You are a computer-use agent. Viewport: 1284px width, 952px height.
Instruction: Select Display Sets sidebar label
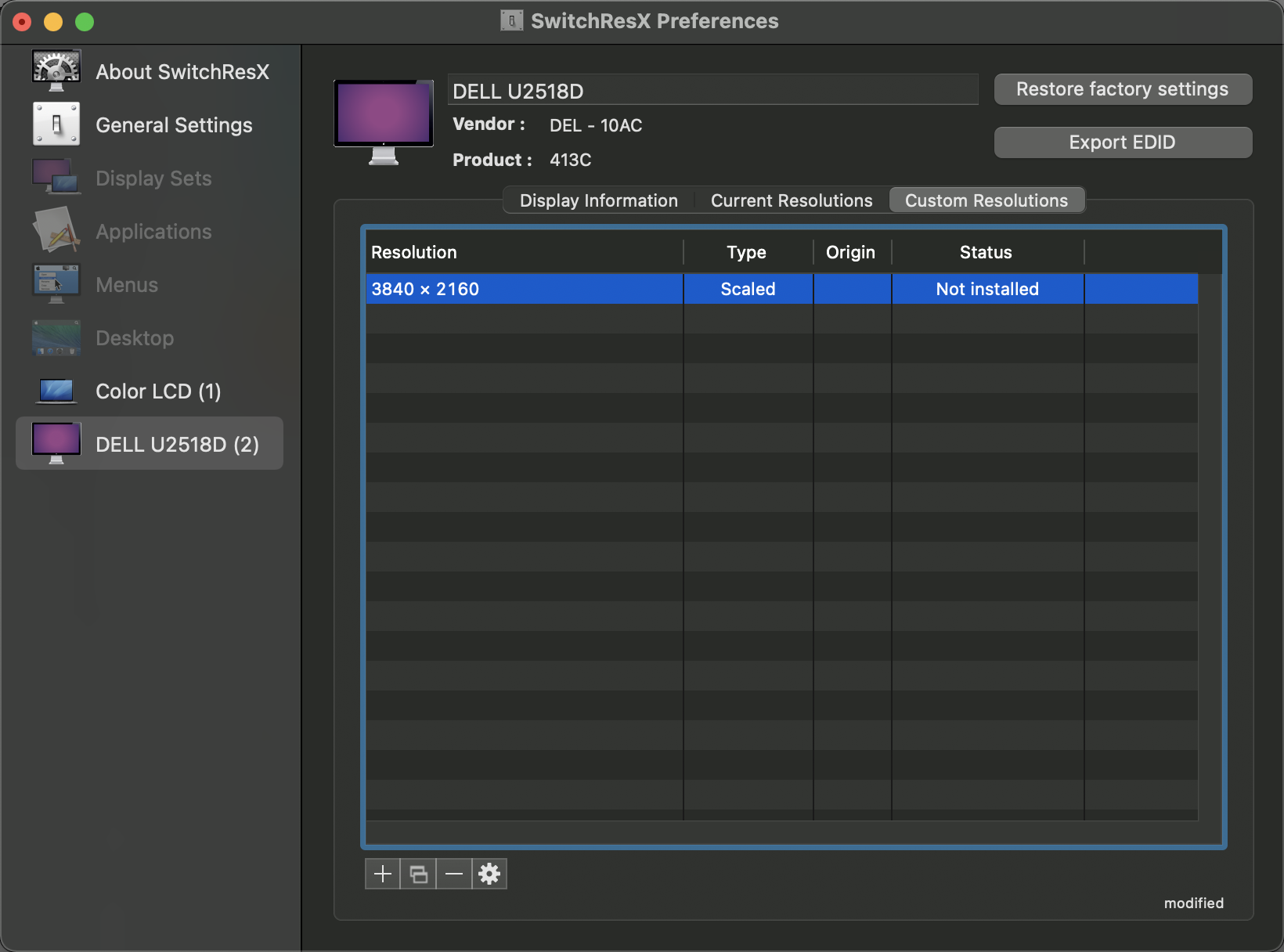[153, 178]
